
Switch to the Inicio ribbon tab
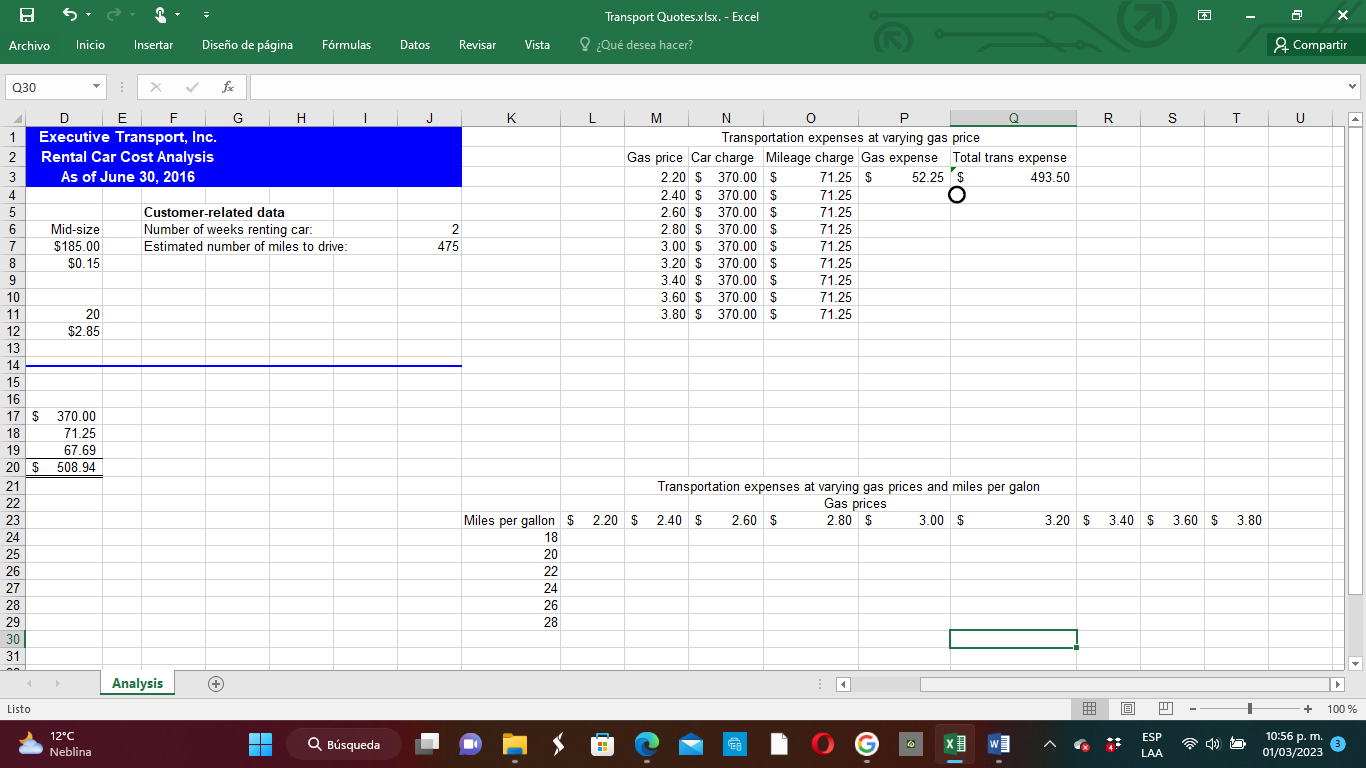[90, 45]
